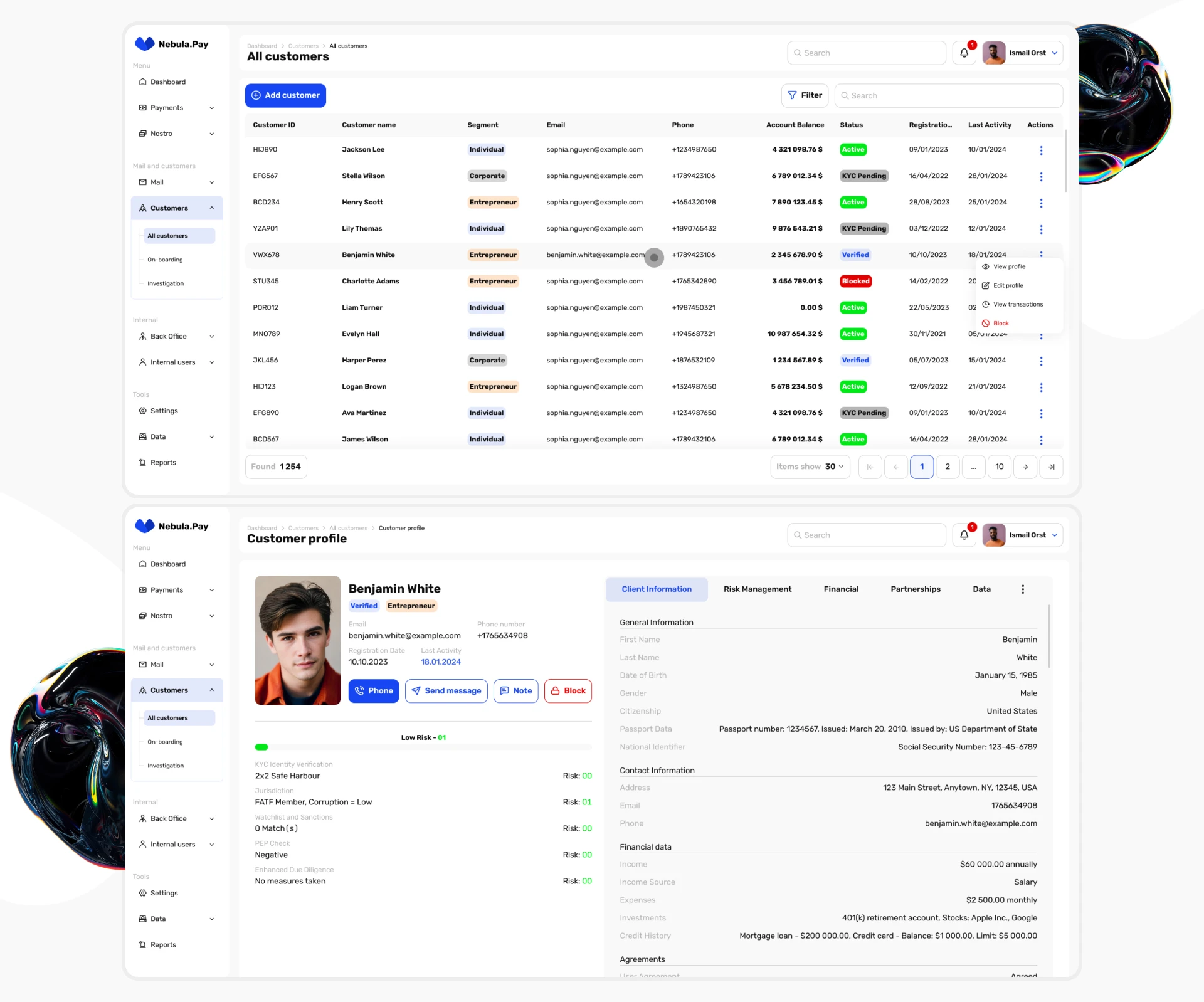This screenshot has height=1002, width=1204.
Task: Click the Filter funnel button
Action: pos(805,95)
